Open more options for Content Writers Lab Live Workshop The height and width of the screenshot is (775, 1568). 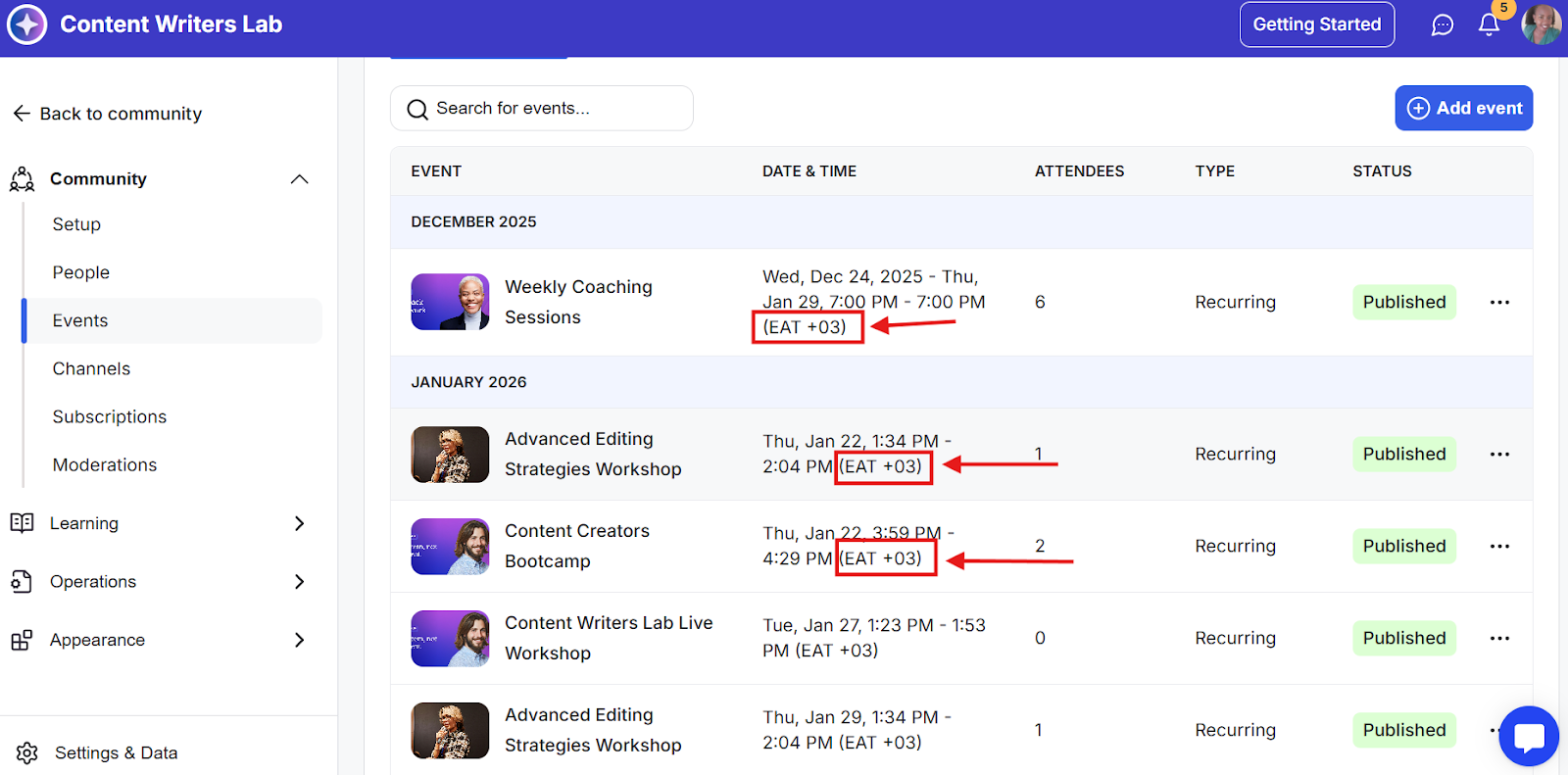[1499, 638]
